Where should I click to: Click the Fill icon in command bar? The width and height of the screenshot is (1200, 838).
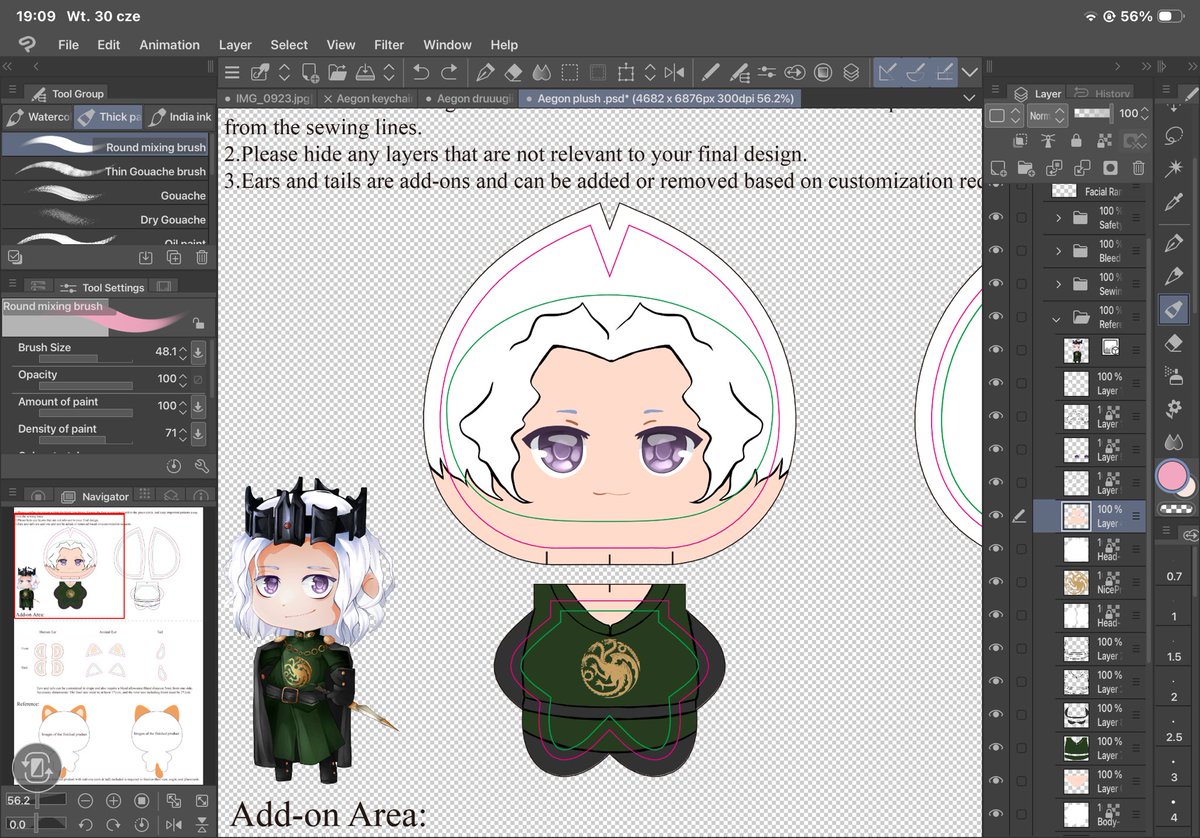click(542, 72)
